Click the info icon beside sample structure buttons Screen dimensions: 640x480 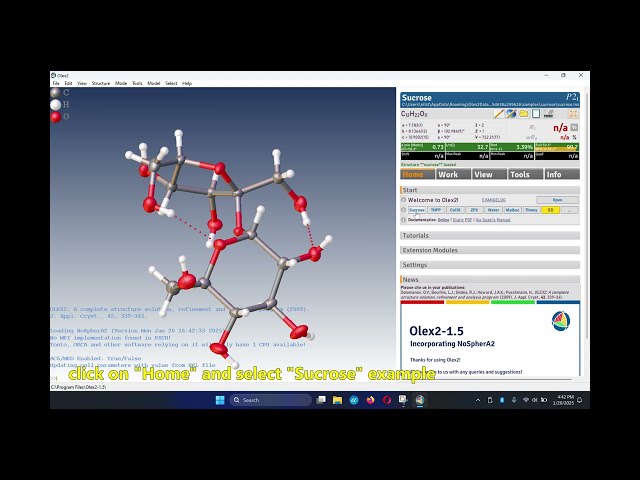point(404,210)
